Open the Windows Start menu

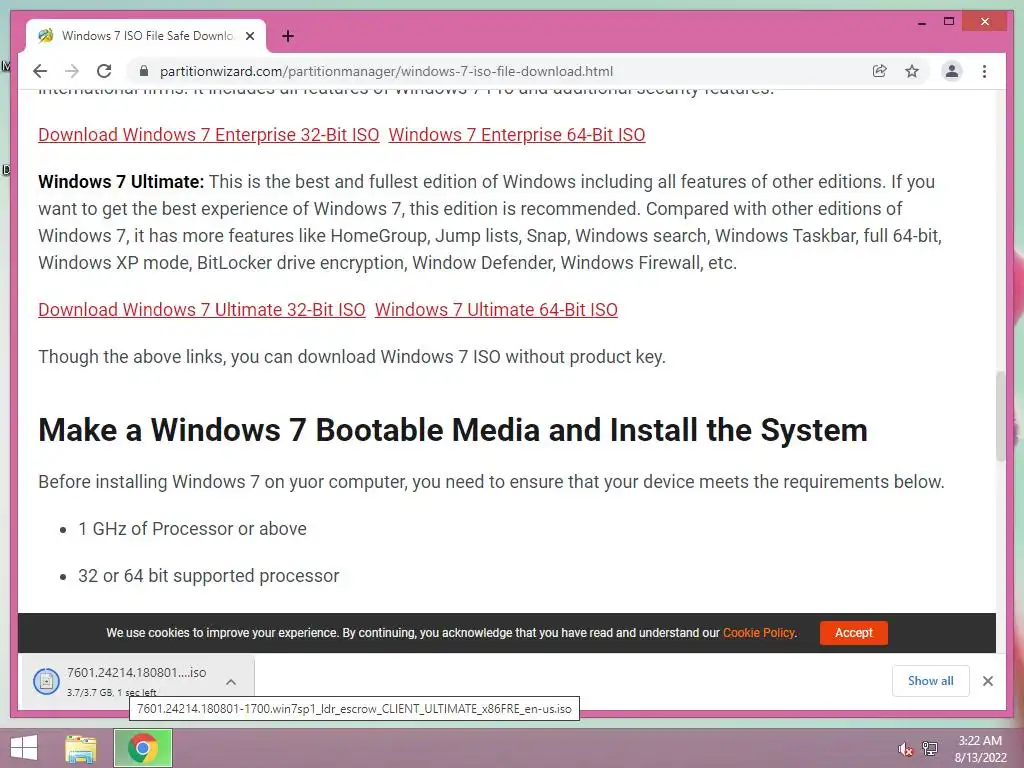pyautogui.click(x=24, y=748)
